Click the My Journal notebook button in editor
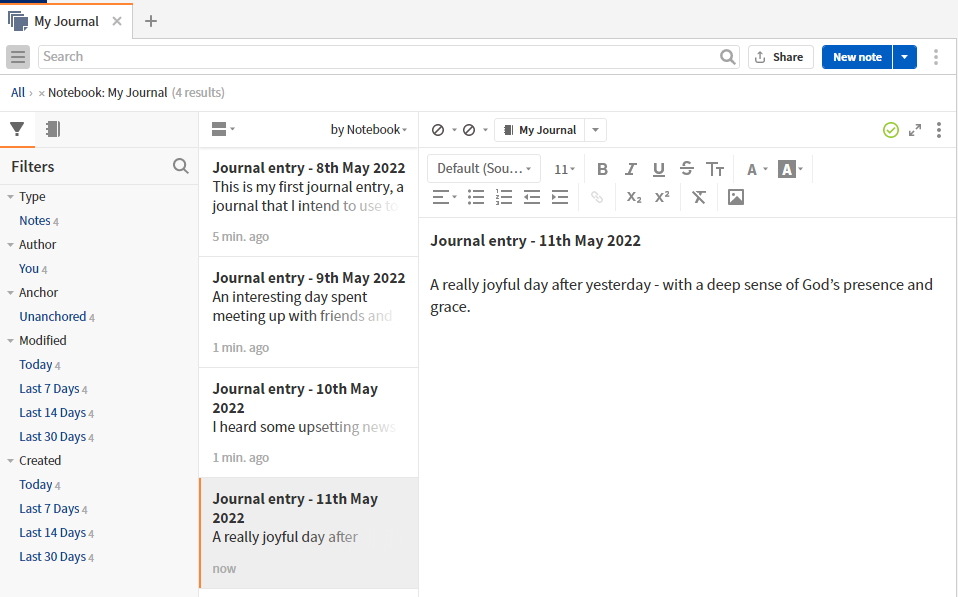Screen dimensions: 958x597 point(539,130)
